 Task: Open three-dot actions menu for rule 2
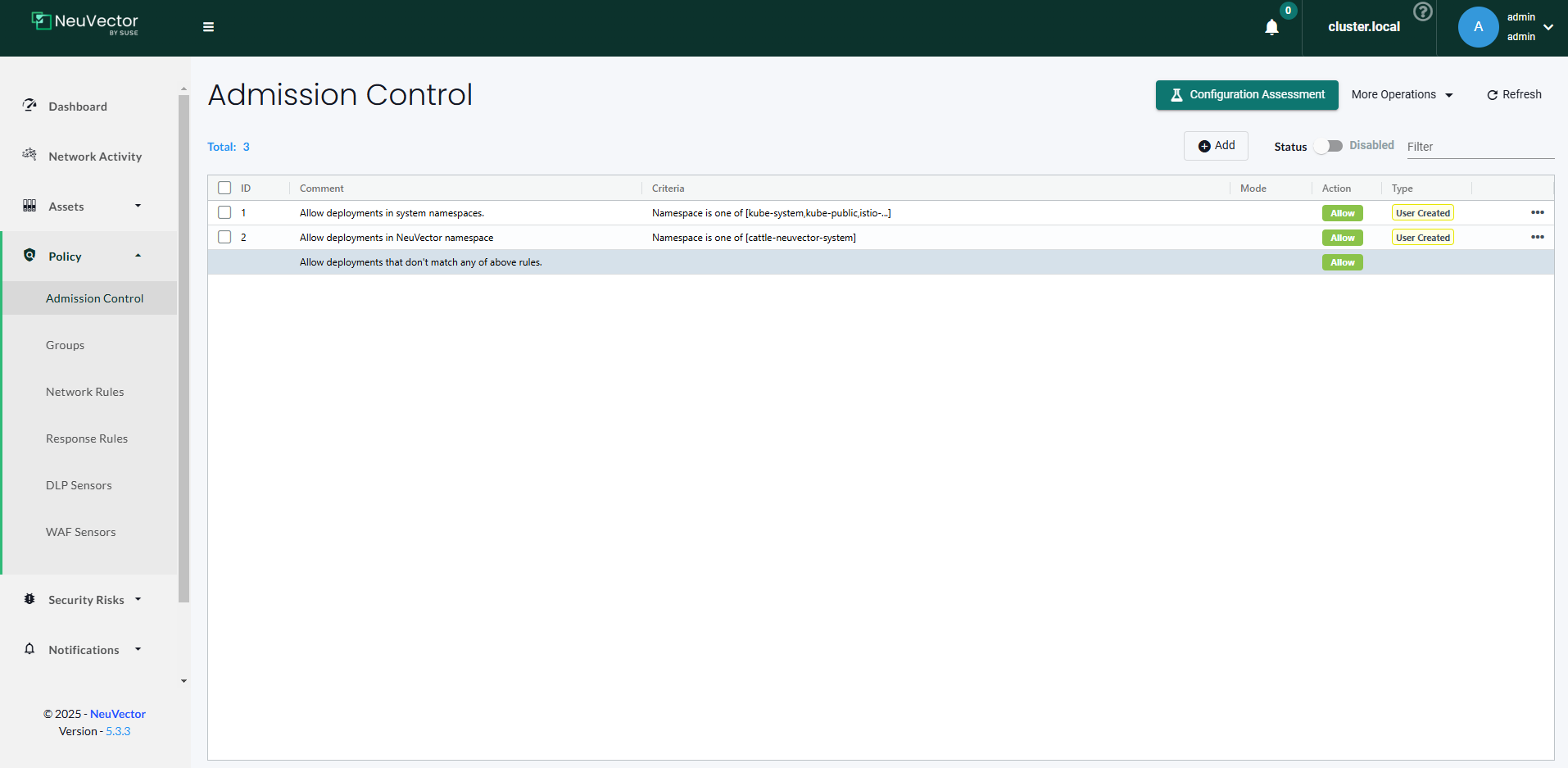pyautogui.click(x=1537, y=237)
